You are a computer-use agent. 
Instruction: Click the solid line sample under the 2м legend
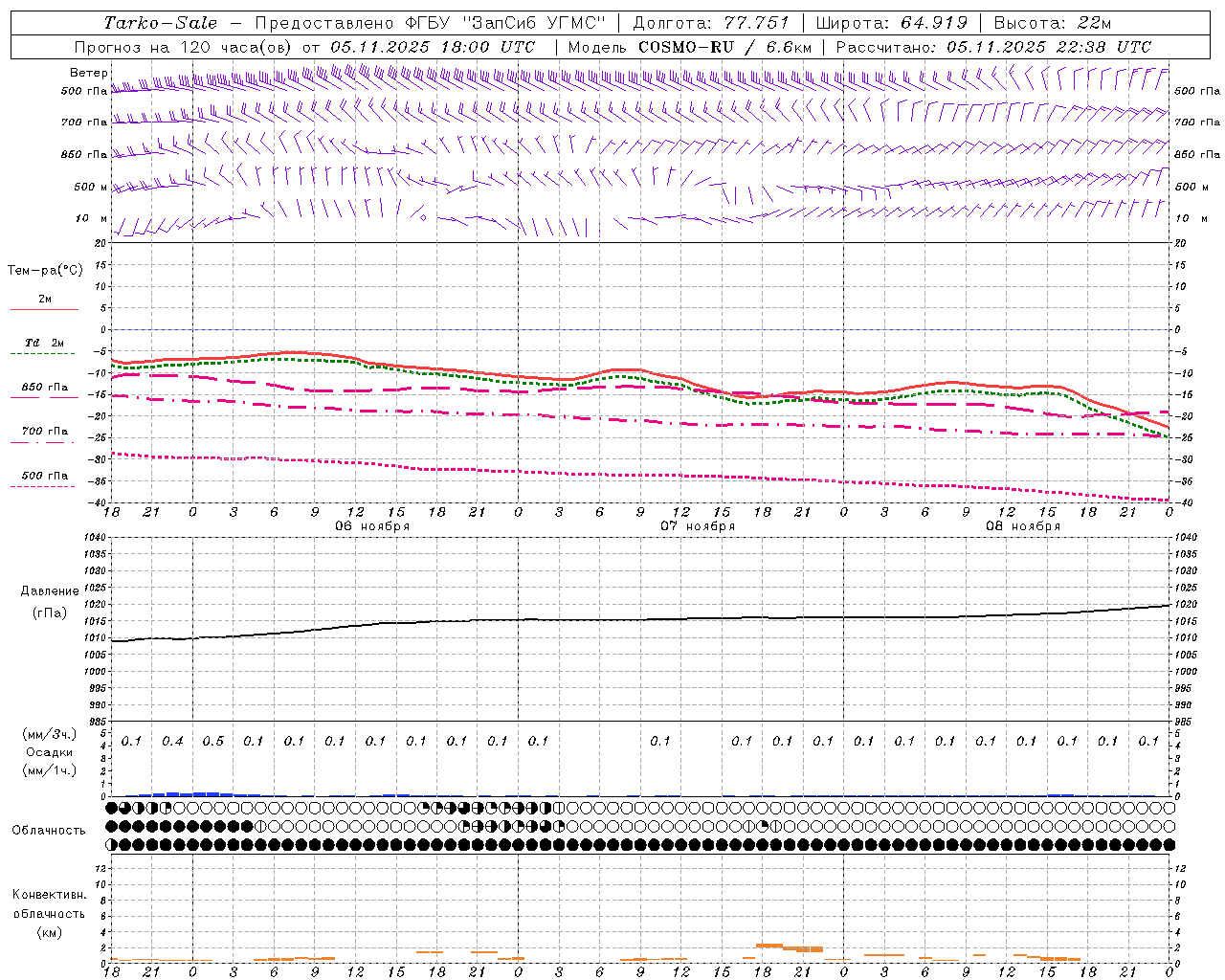pos(44,309)
